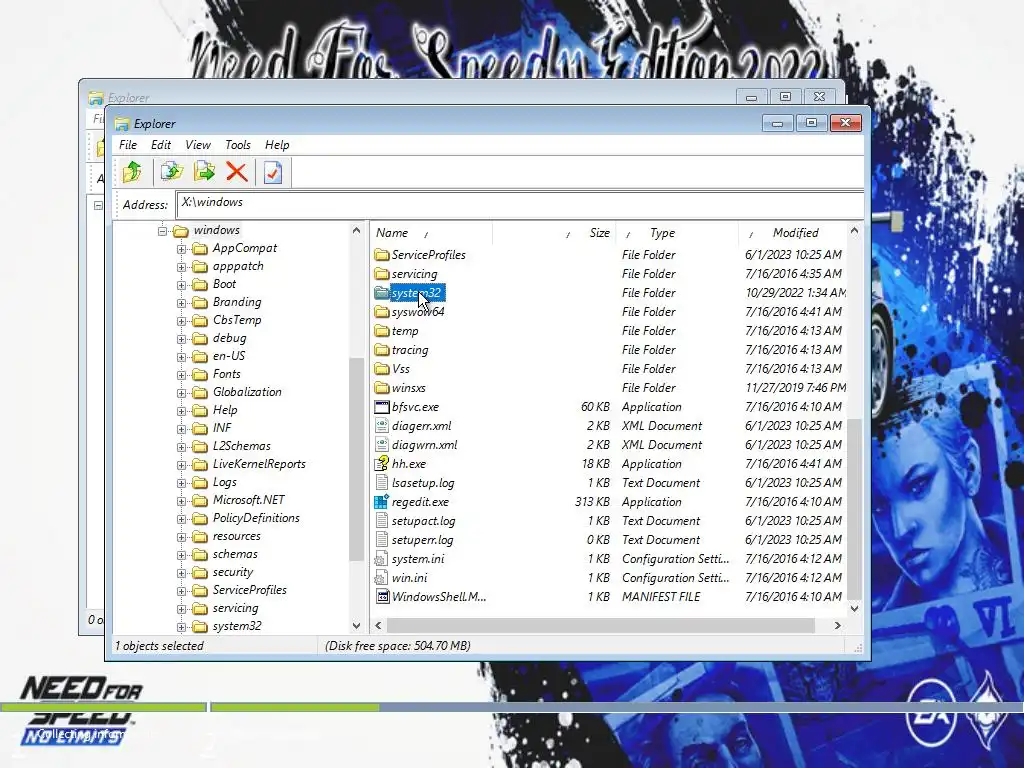Expand the security tree folder
The height and width of the screenshot is (768, 1024).
tap(182, 573)
